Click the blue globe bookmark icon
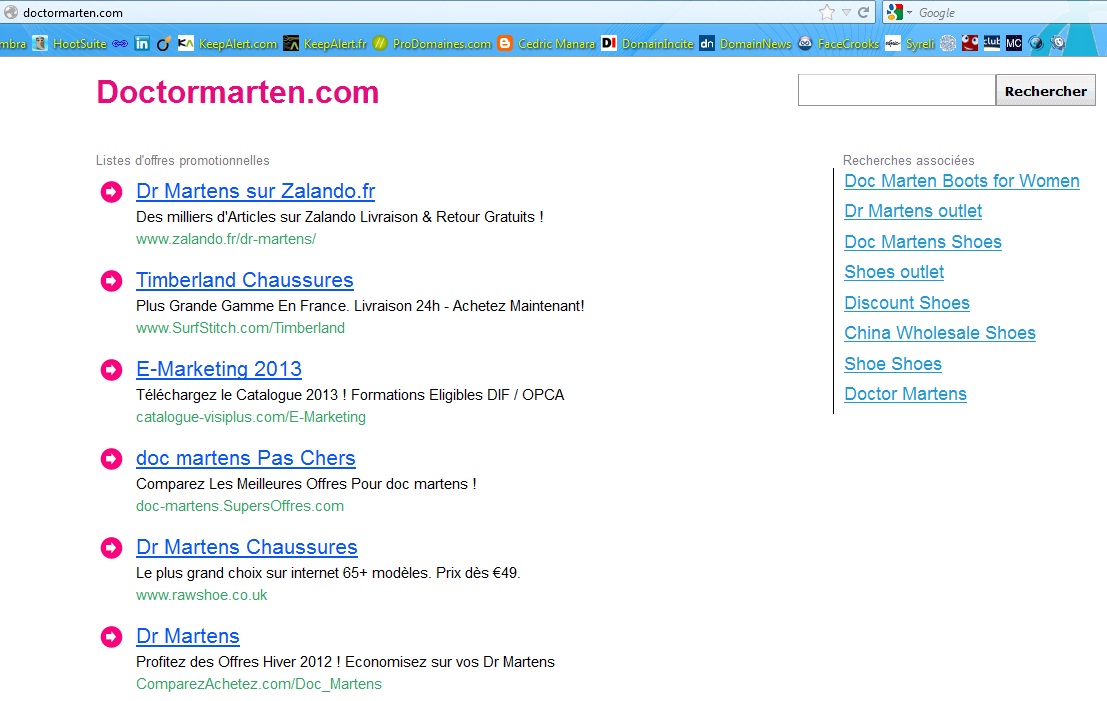The height and width of the screenshot is (701, 1107). [1036, 44]
